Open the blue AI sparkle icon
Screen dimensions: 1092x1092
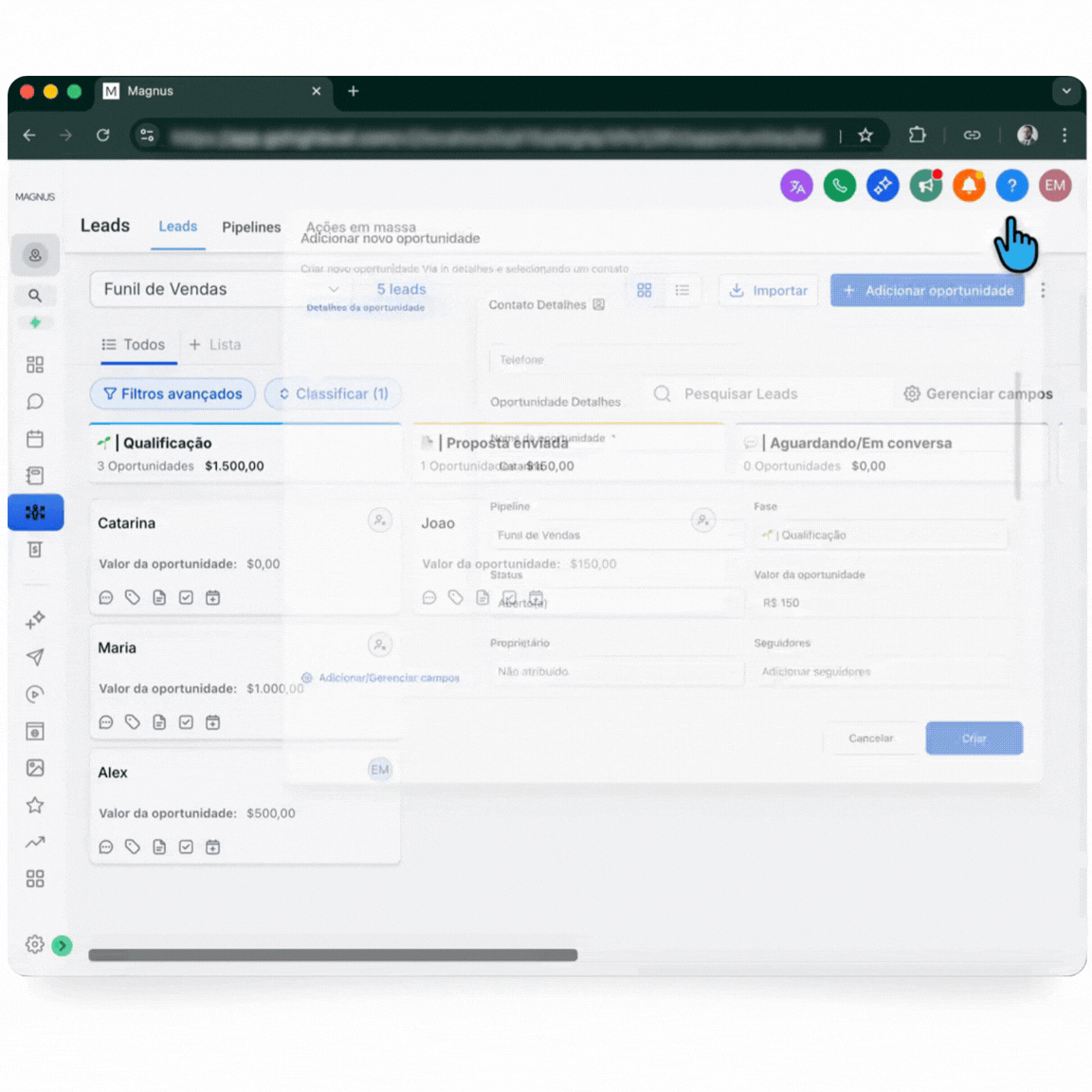coord(883,186)
